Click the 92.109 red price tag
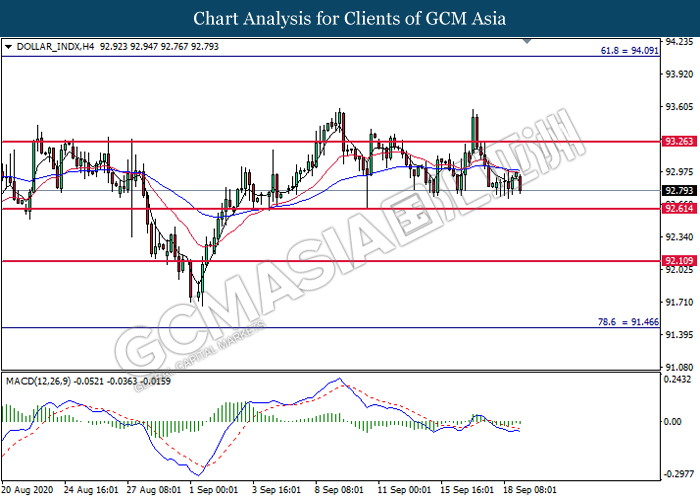Image resolution: width=700 pixels, height=500 pixels. [x=679, y=260]
